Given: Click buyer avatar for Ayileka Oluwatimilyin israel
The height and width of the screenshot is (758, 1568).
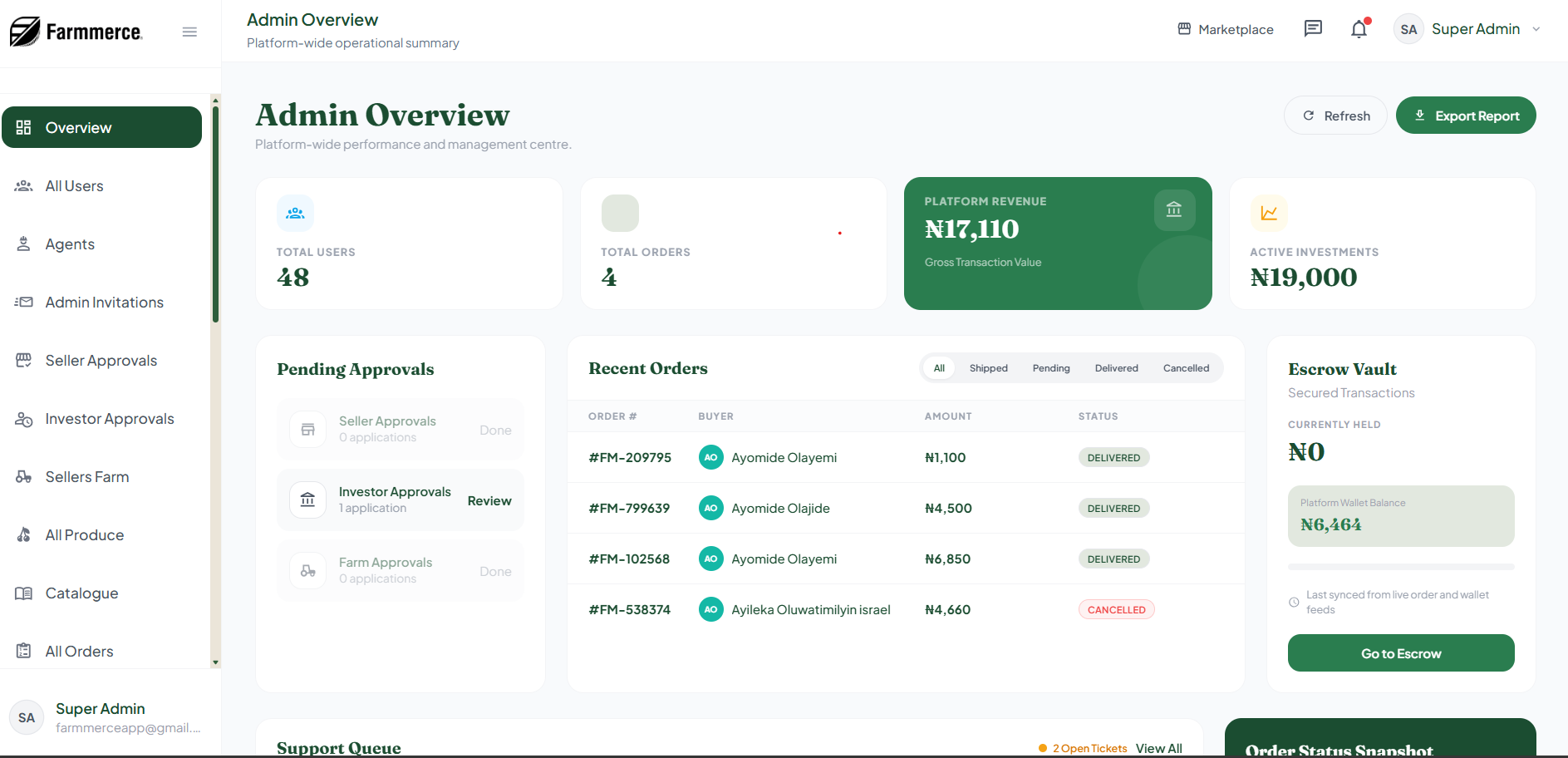Looking at the screenshot, I should [710, 609].
